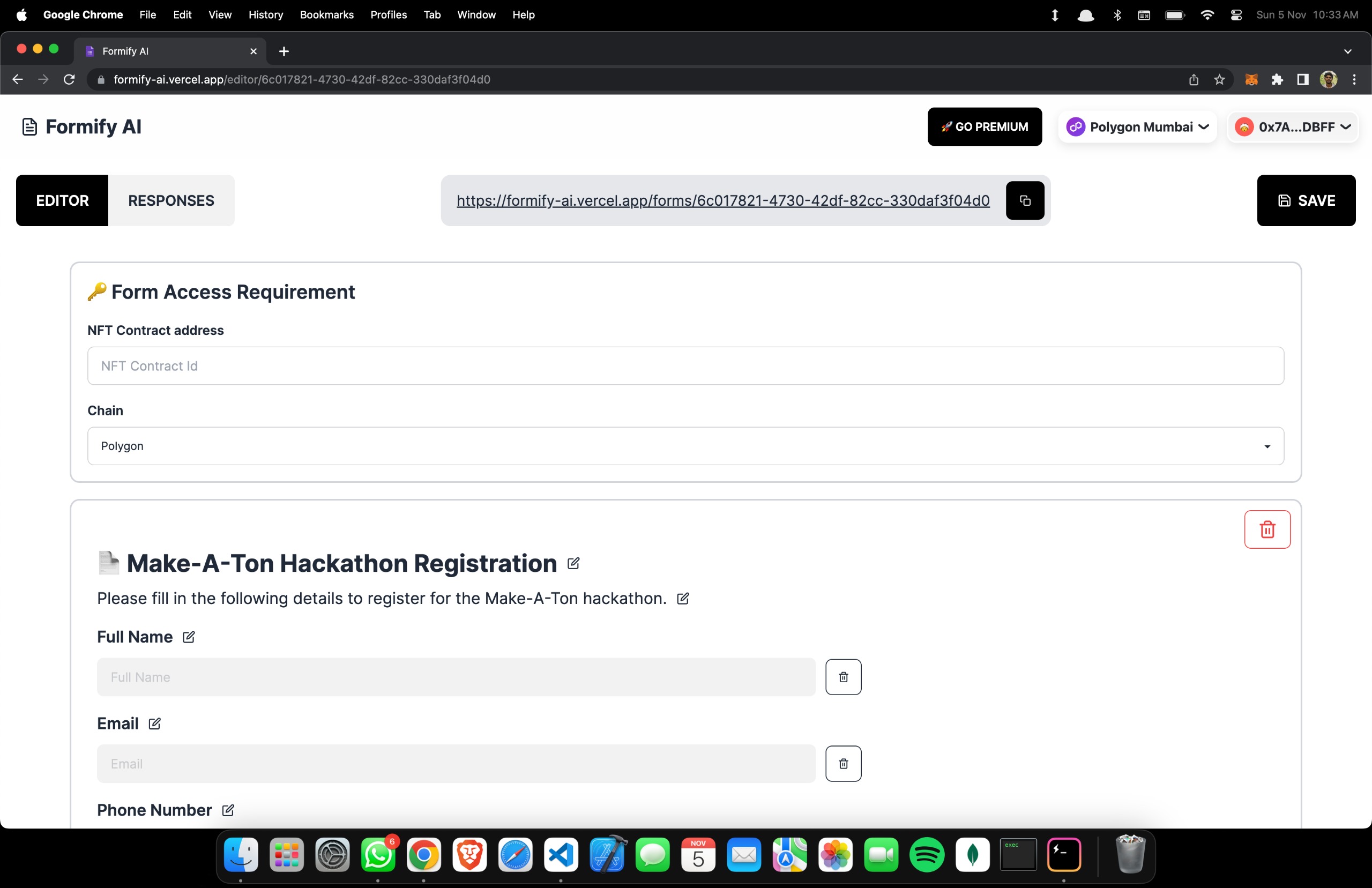Save the form with the SAVE button
This screenshot has width=1372, height=888.
point(1306,200)
